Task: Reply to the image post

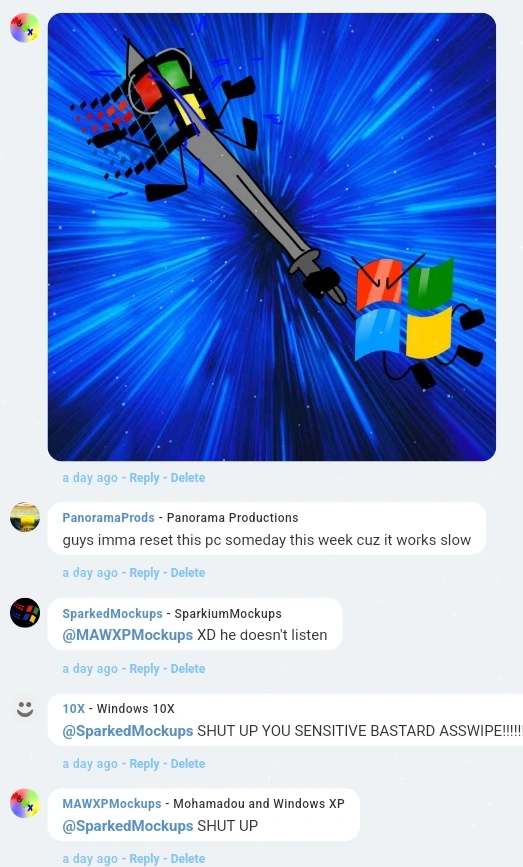Action: click(144, 478)
